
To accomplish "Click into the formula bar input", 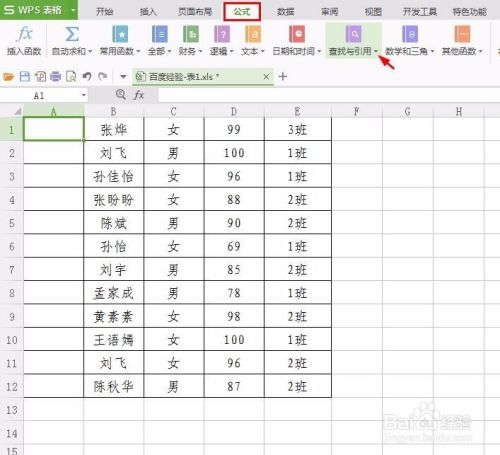I will [x=328, y=96].
